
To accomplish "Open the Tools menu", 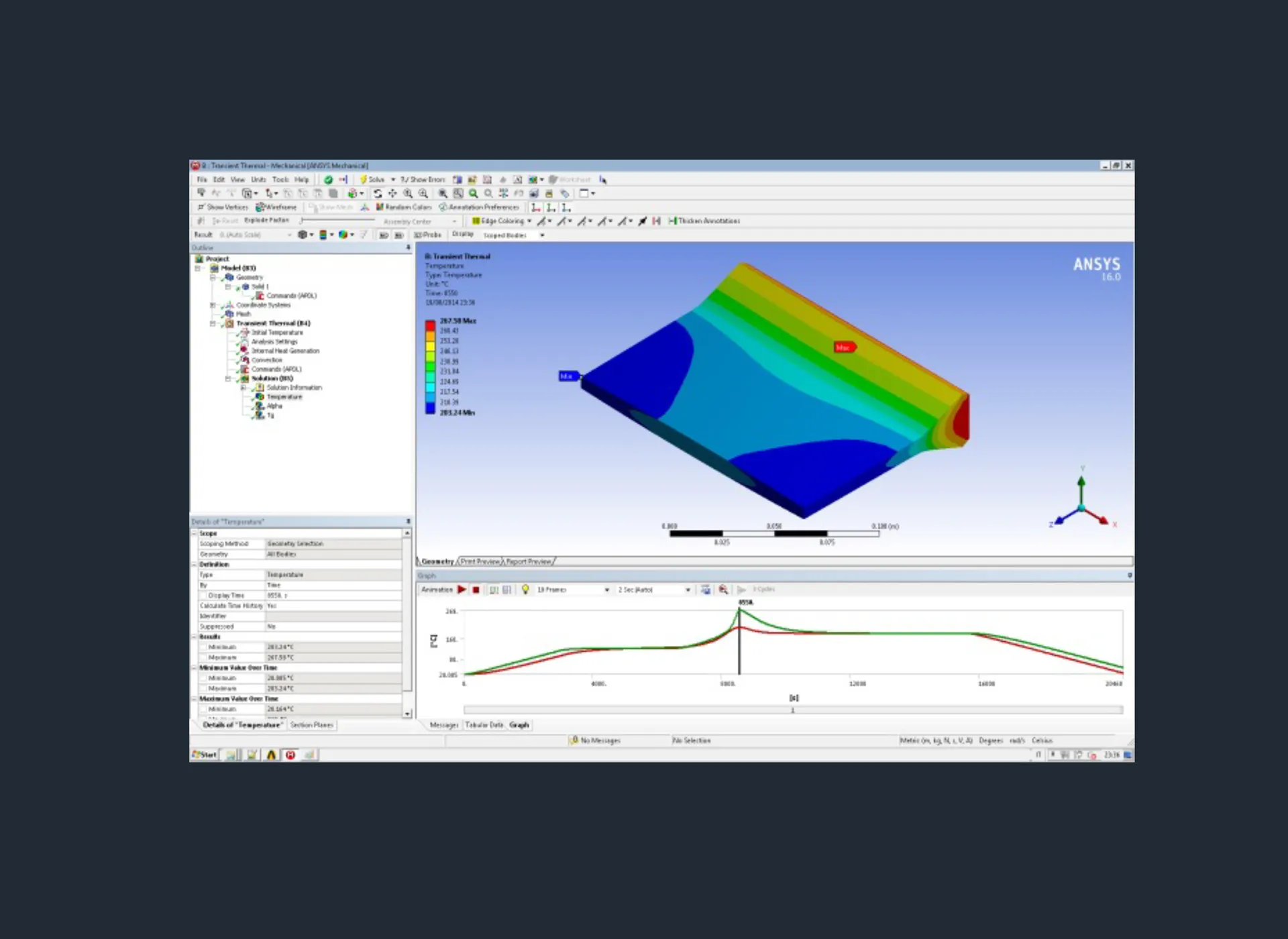I will tap(280, 180).
